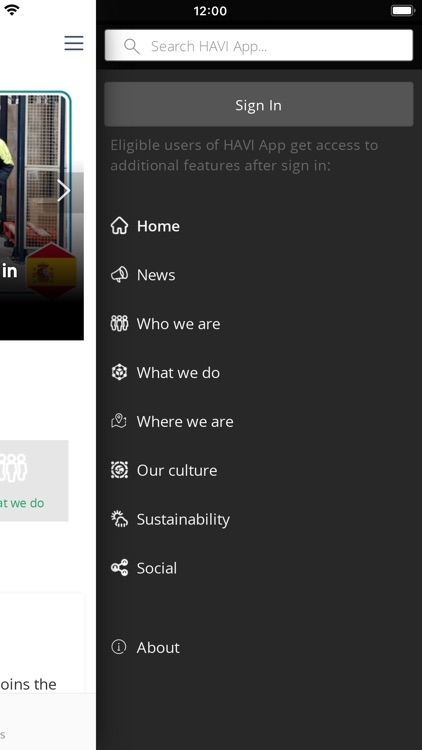Tap the 12:00 clock in status bar
Viewport: 422px width, 750px height.
coord(210,11)
